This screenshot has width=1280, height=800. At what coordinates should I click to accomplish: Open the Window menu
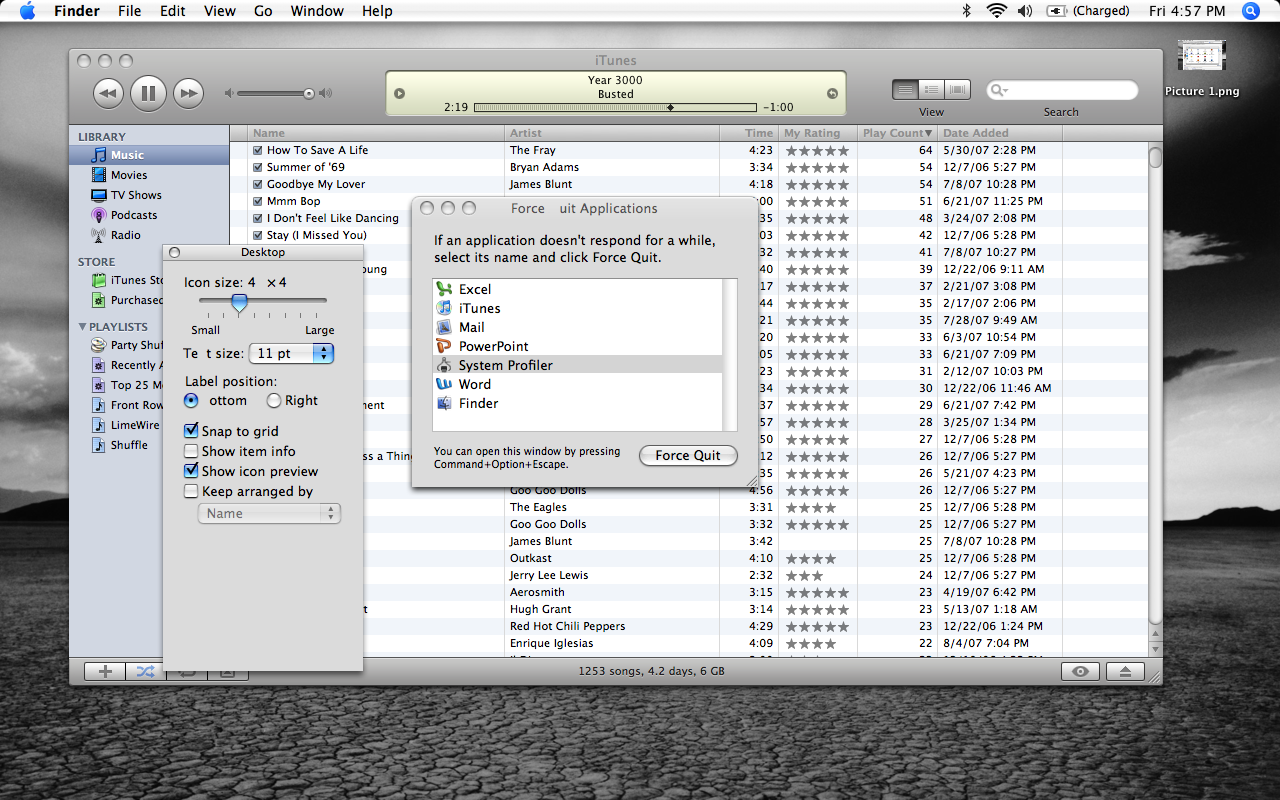(x=316, y=11)
